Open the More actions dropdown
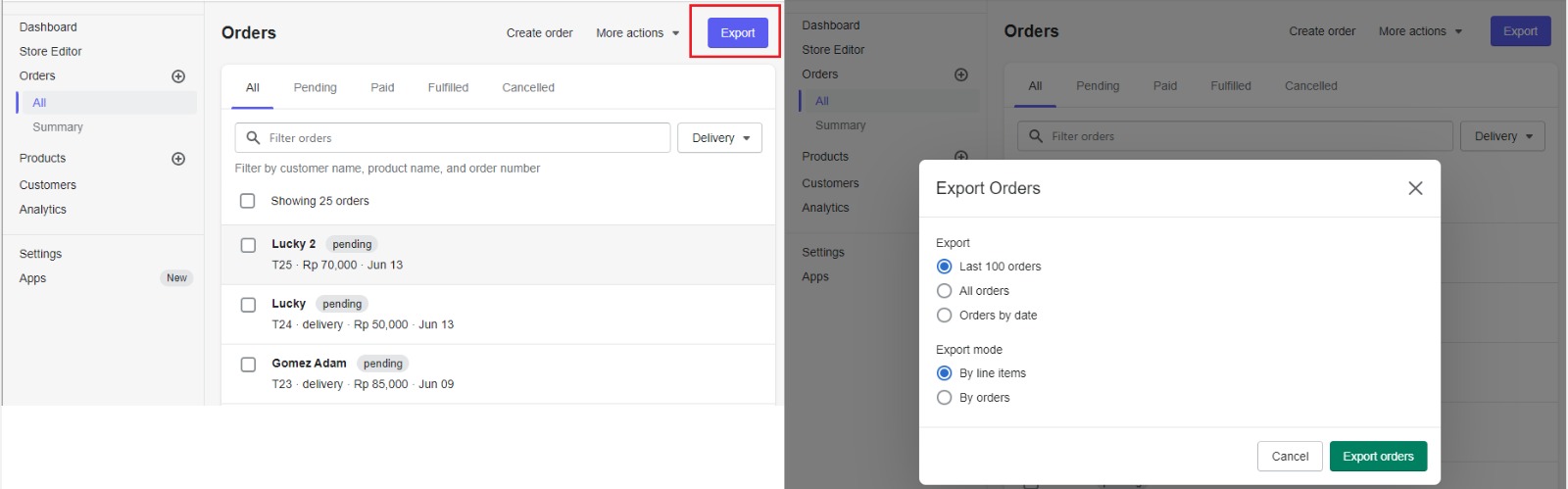Viewport: 1568px width, 489px height. 638,33
